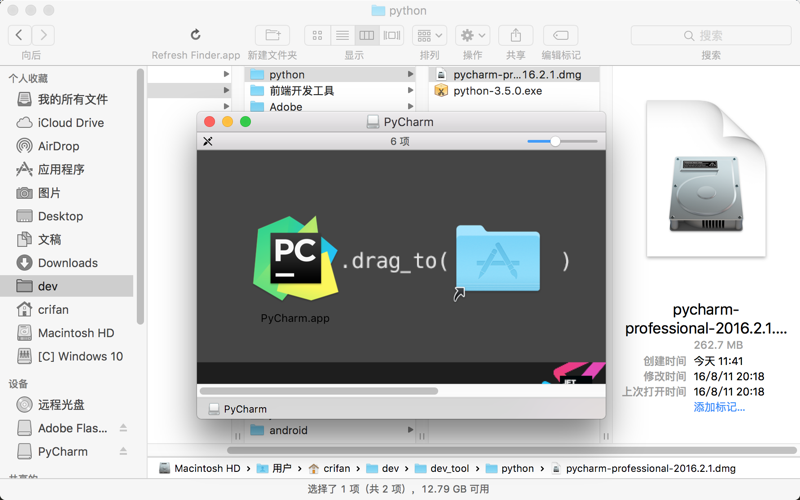Open crifan home folder in sidebar
The height and width of the screenshot is (500, 800).
66,310
